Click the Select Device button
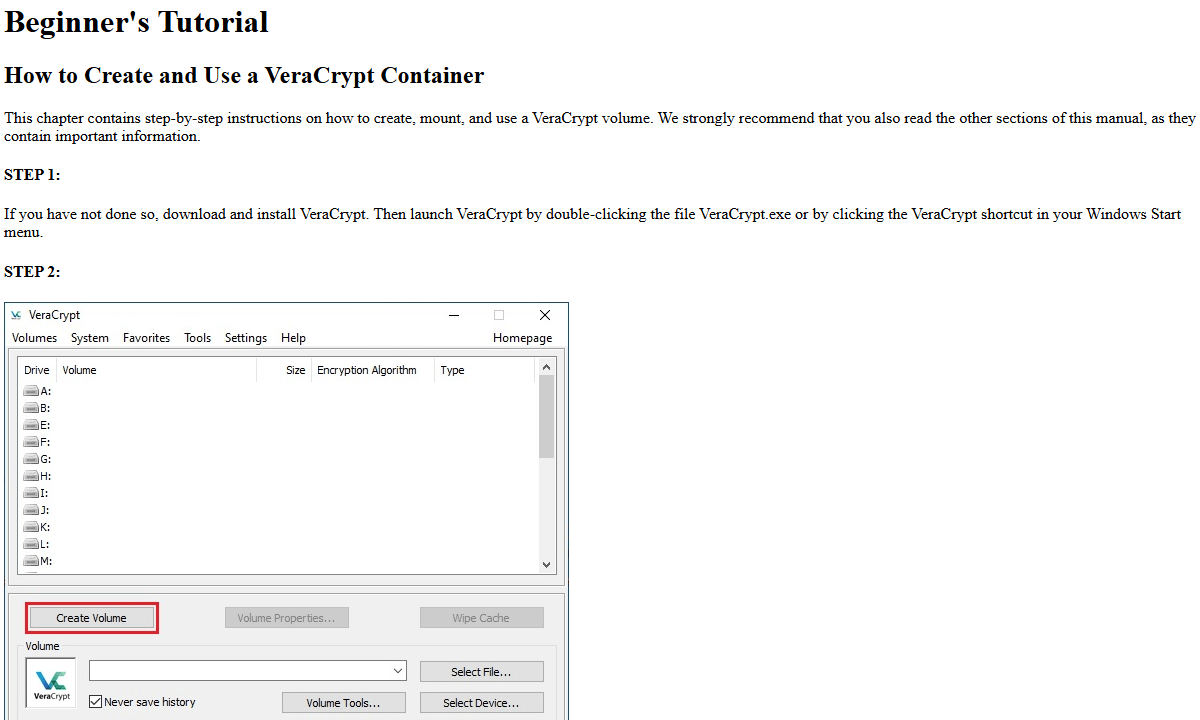Screen dimensions: 1200x720 (x=481, y=702)
